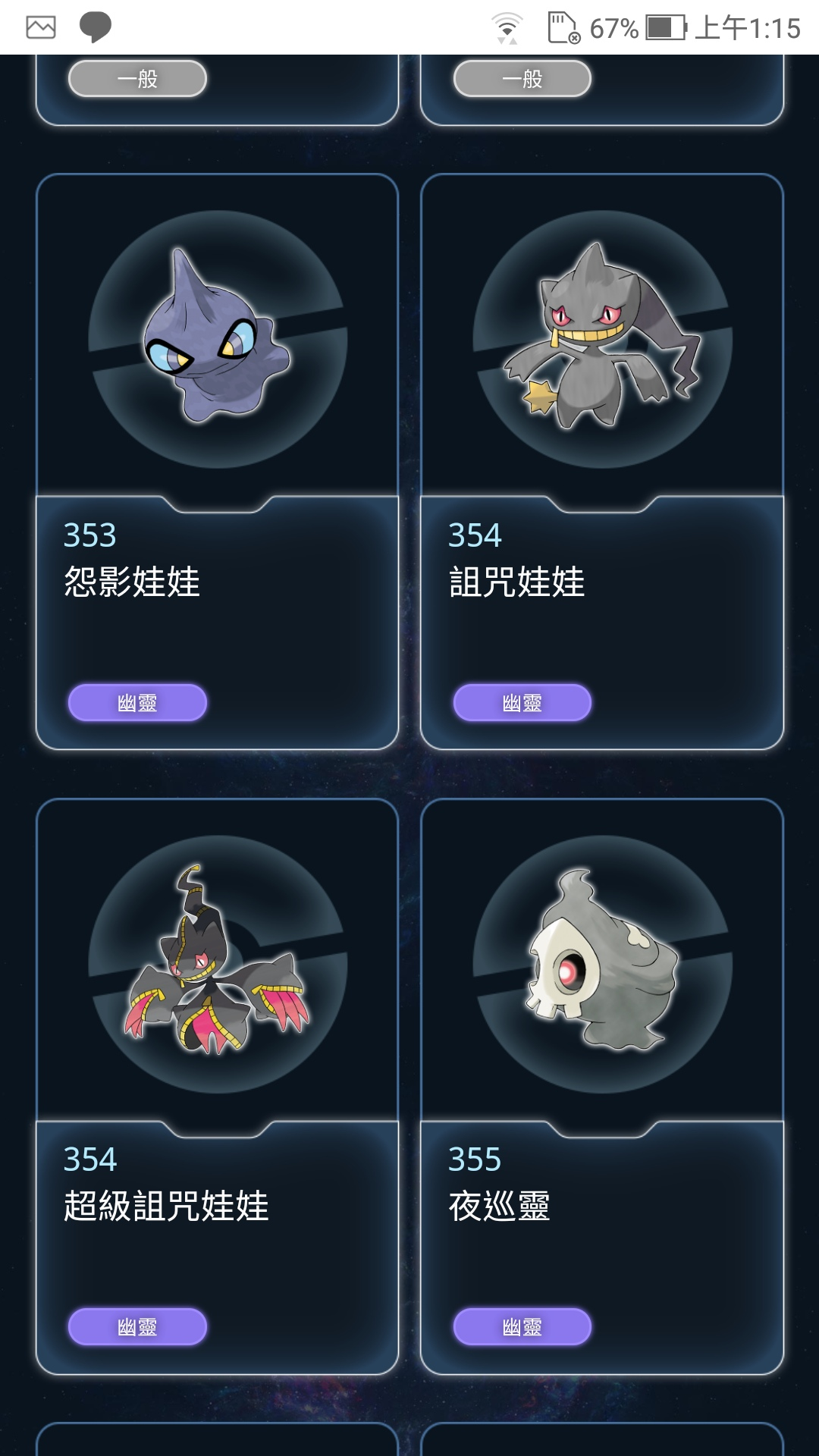Open the message bubble notification icon
819x1456 pixels.
[96, 27]
